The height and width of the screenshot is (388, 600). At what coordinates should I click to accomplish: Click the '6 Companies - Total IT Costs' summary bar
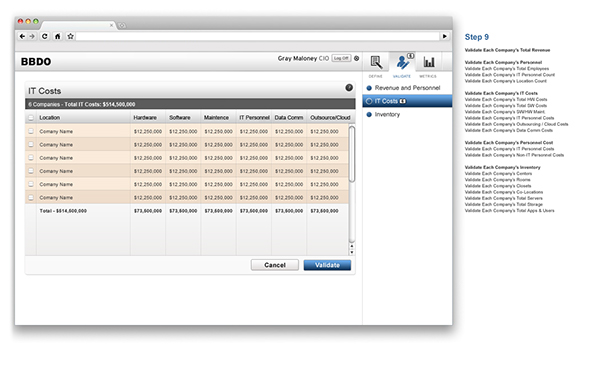click(x=190, y=104)
